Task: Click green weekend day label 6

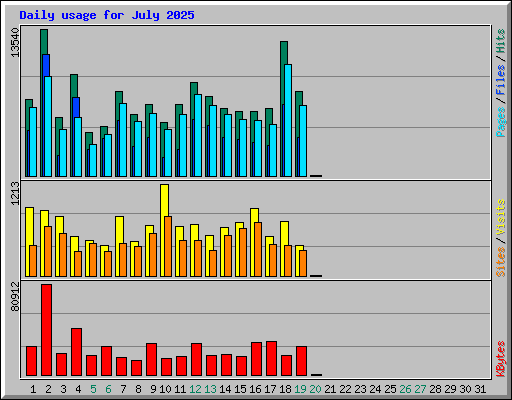Action: click(x=108, y=389)
